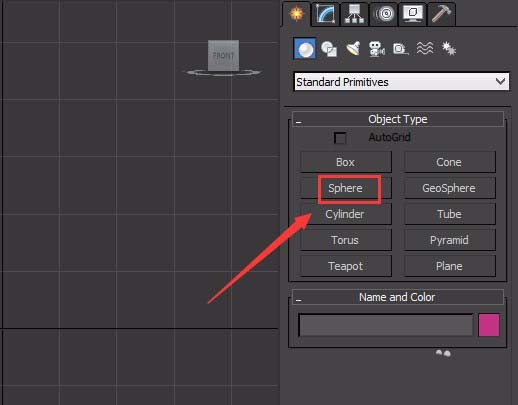Open the Standard Primitives dropdown
This screenshot has width=518, height=405.
pos(402,82)
